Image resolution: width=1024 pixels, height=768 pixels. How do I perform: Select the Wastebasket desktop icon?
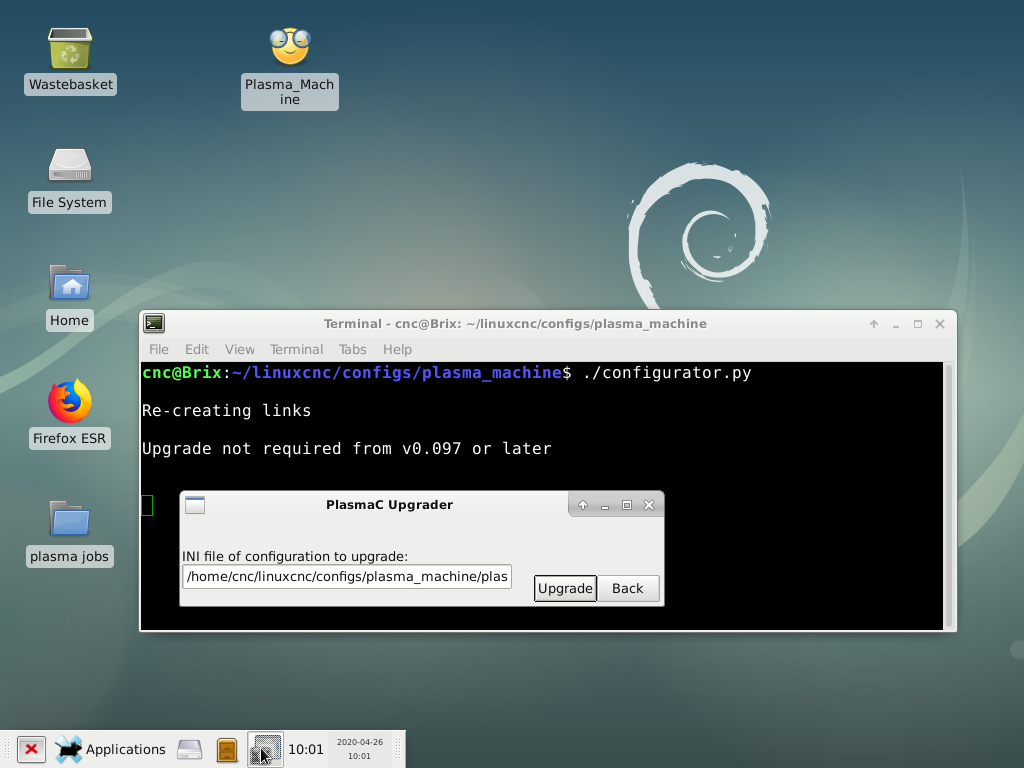tap(70, 48)
